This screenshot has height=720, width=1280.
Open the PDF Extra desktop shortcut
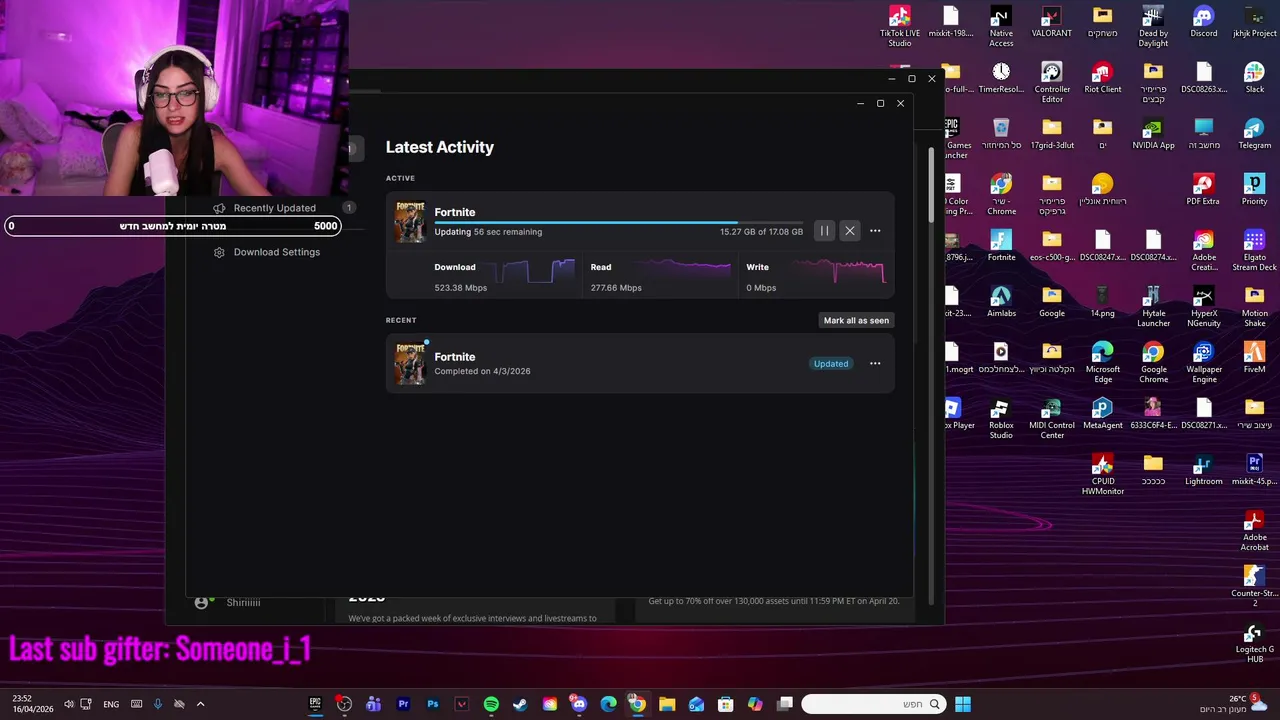pyautogui.click(x=1204, y=190)
